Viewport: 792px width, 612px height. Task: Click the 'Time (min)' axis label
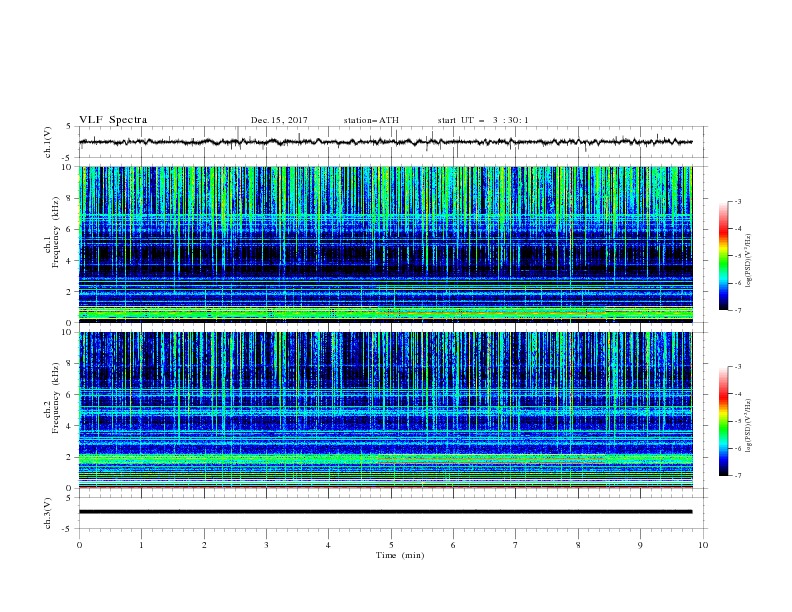pyautogui.click(x=400, y=555)
